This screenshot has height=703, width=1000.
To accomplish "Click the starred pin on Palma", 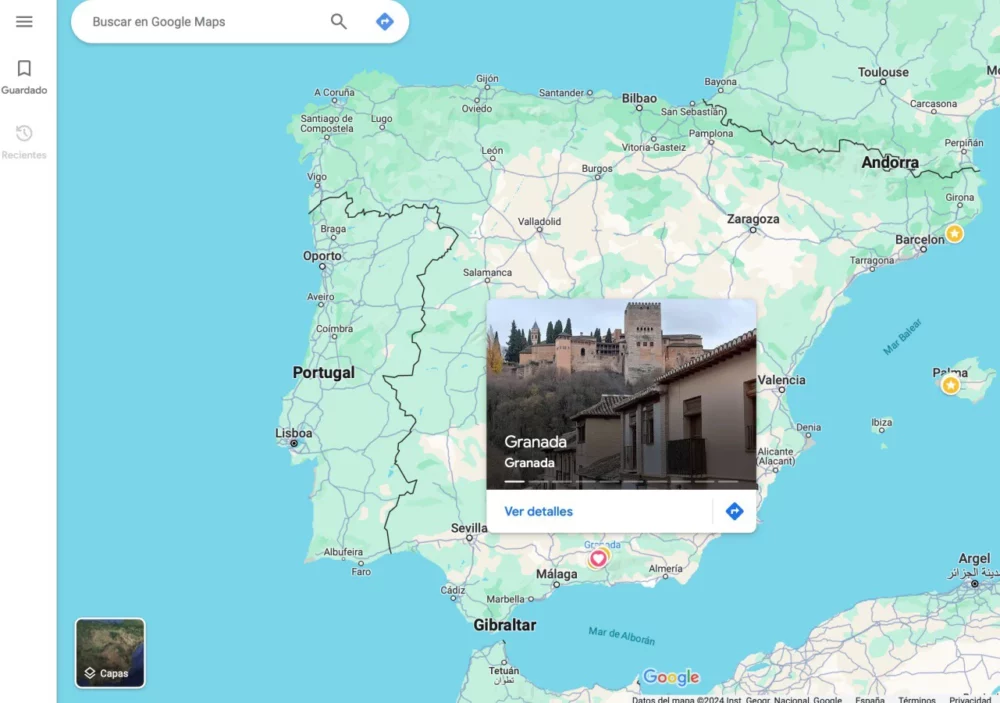I will 951,385.
